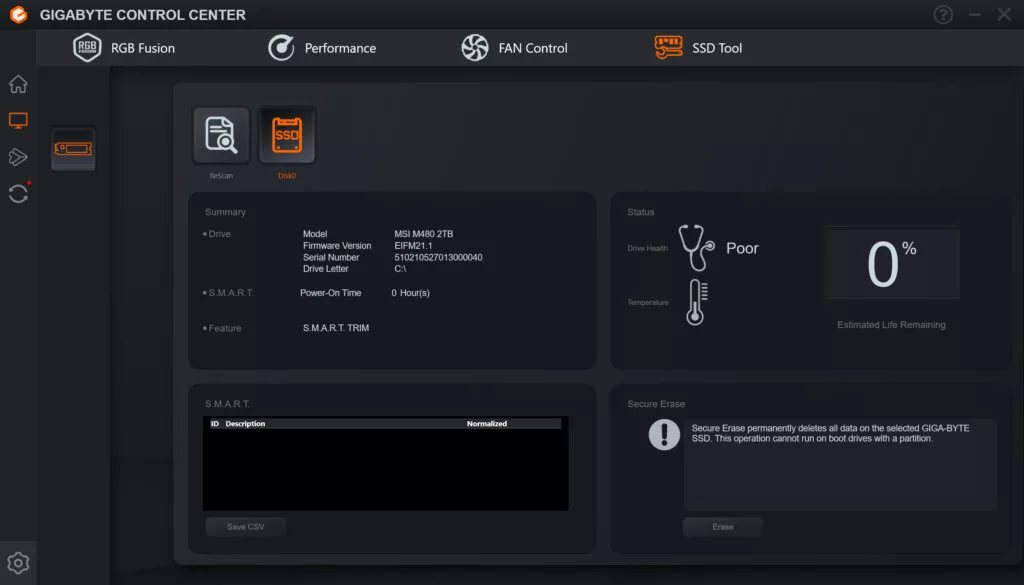The image size is (1024, 585).
Task: Click the Temperature thermometer icon
Action: point(697,302)
